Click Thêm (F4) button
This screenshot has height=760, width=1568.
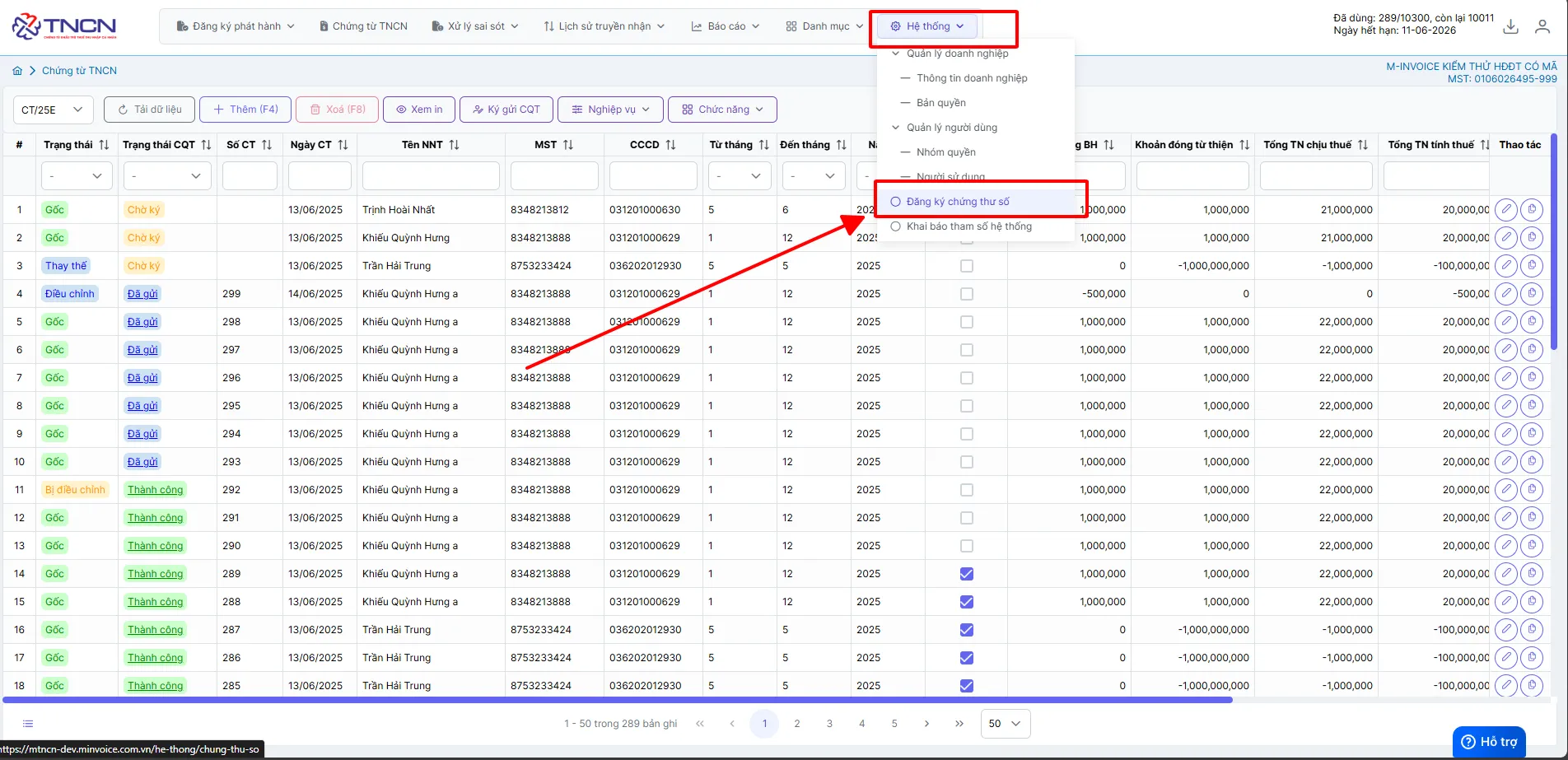pos(245,110)
